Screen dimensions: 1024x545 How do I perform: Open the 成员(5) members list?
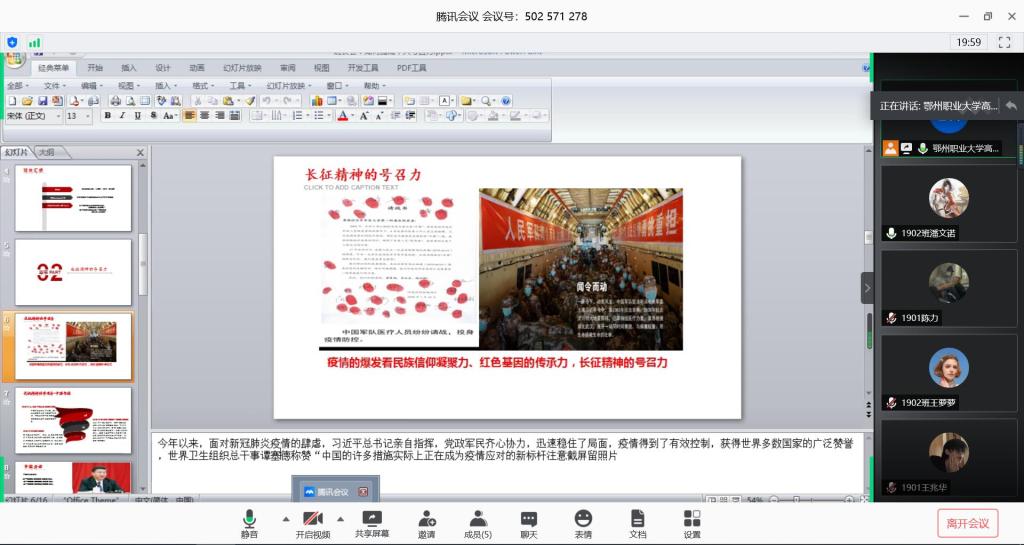(x=478, y=523)
